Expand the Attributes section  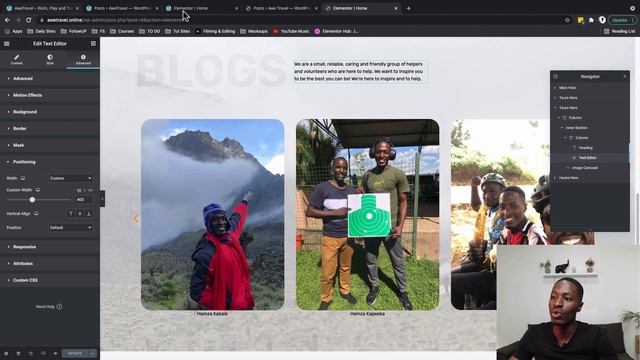click(x=50, y=264)
